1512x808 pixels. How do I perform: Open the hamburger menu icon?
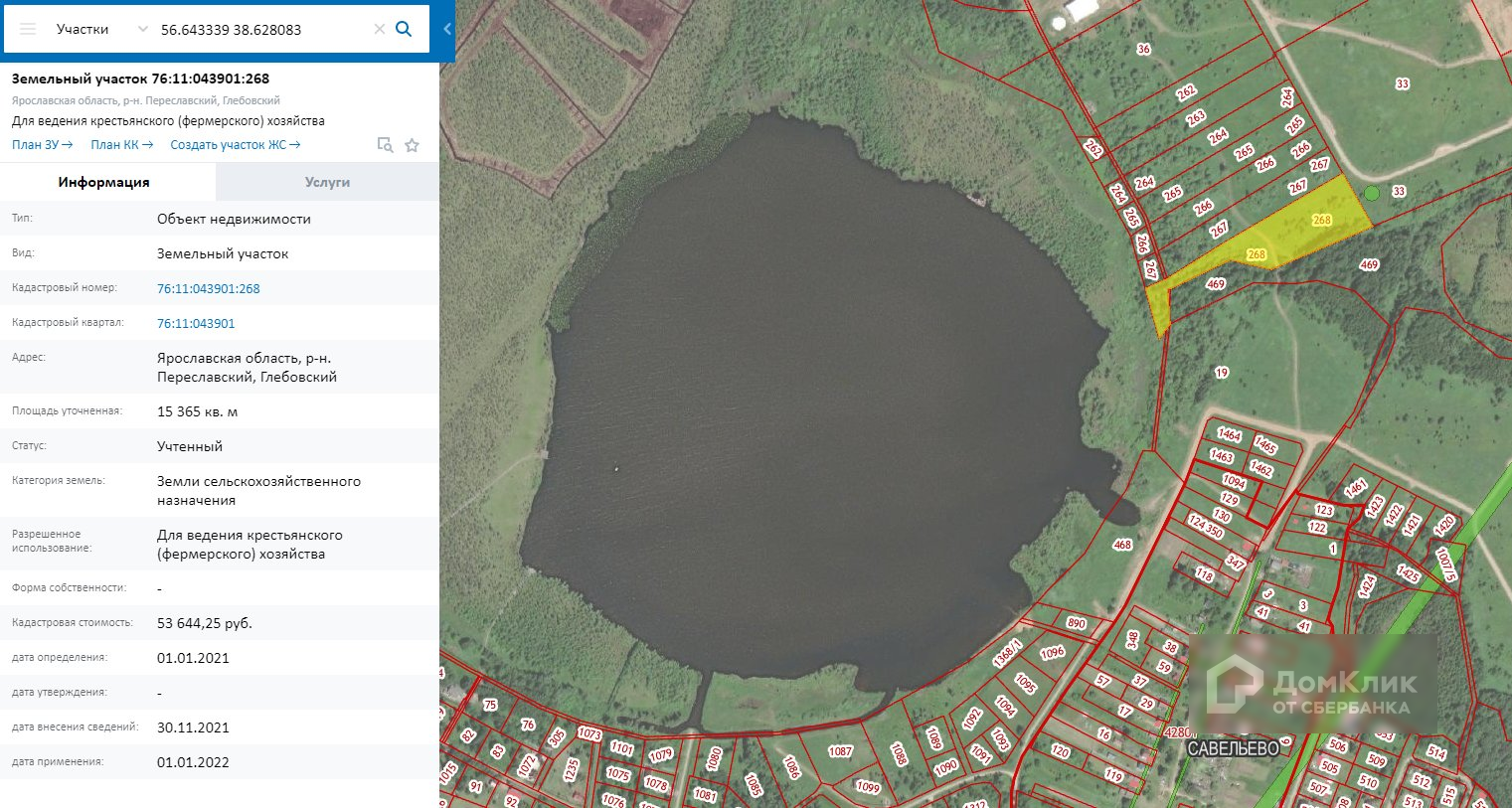coord(28,30)
